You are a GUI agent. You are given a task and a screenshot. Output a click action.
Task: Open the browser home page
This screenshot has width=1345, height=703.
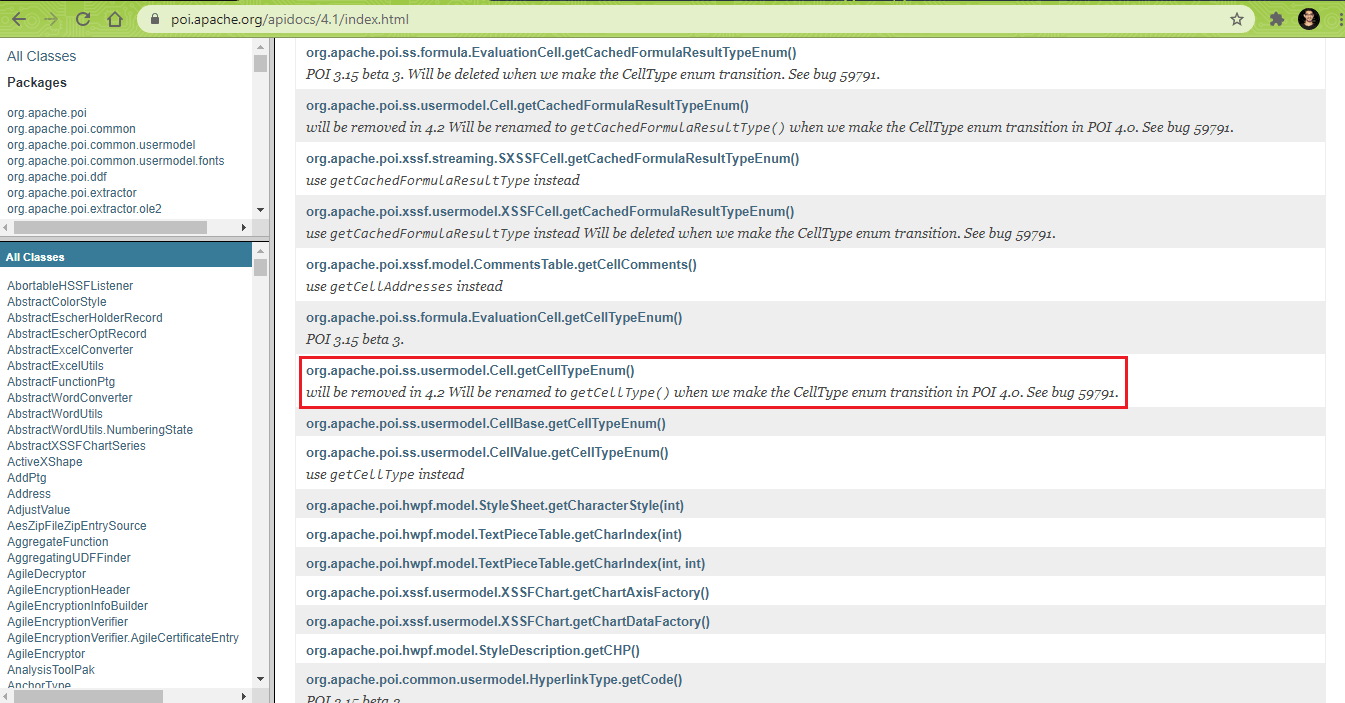click(x=116, y=19)
